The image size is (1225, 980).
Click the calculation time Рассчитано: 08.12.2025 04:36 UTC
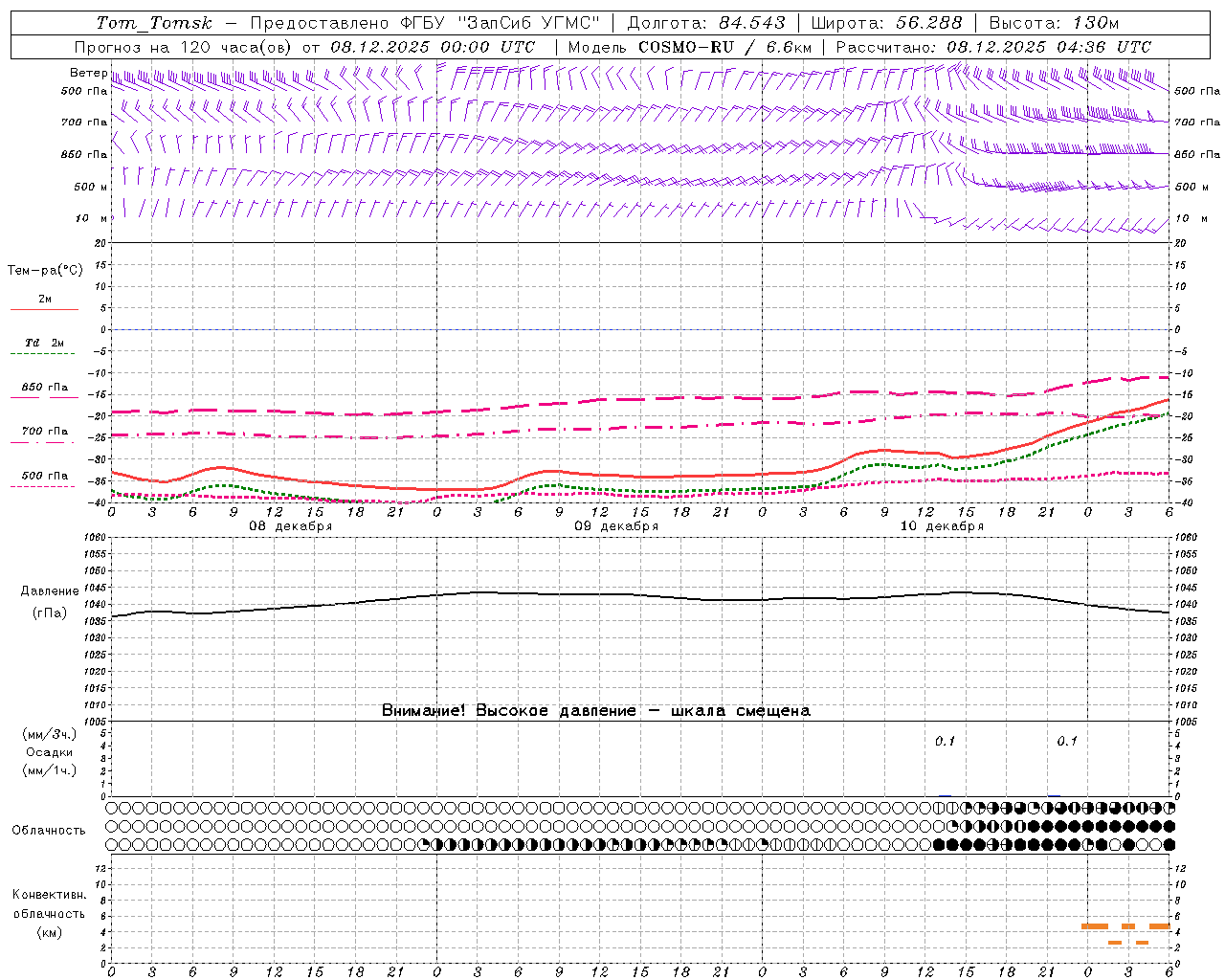pos(993,47)
